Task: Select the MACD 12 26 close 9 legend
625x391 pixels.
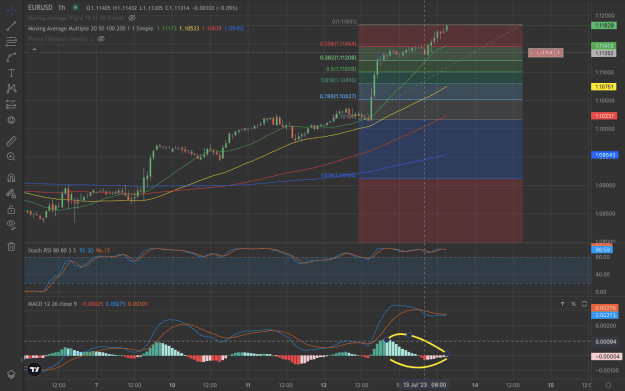Action: pyautogui.click(x=52, y=304)
